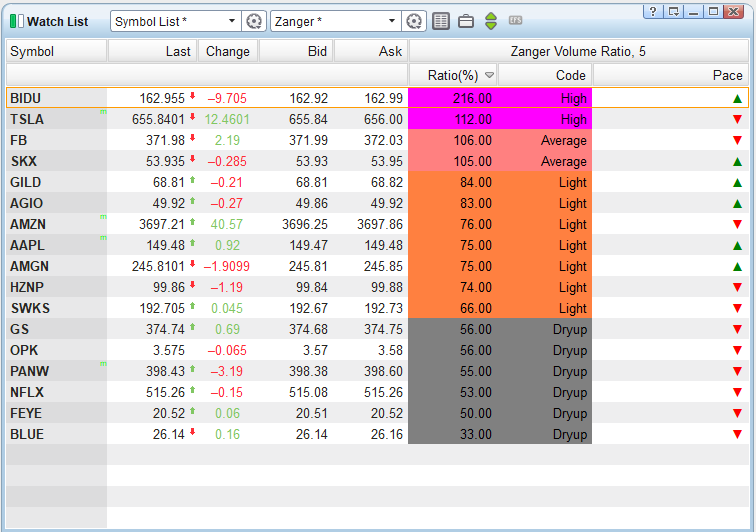This screenshot has width=756, height=532.
Task: Click AMZN last price 3697.21
Action: (x=162, y=224)
